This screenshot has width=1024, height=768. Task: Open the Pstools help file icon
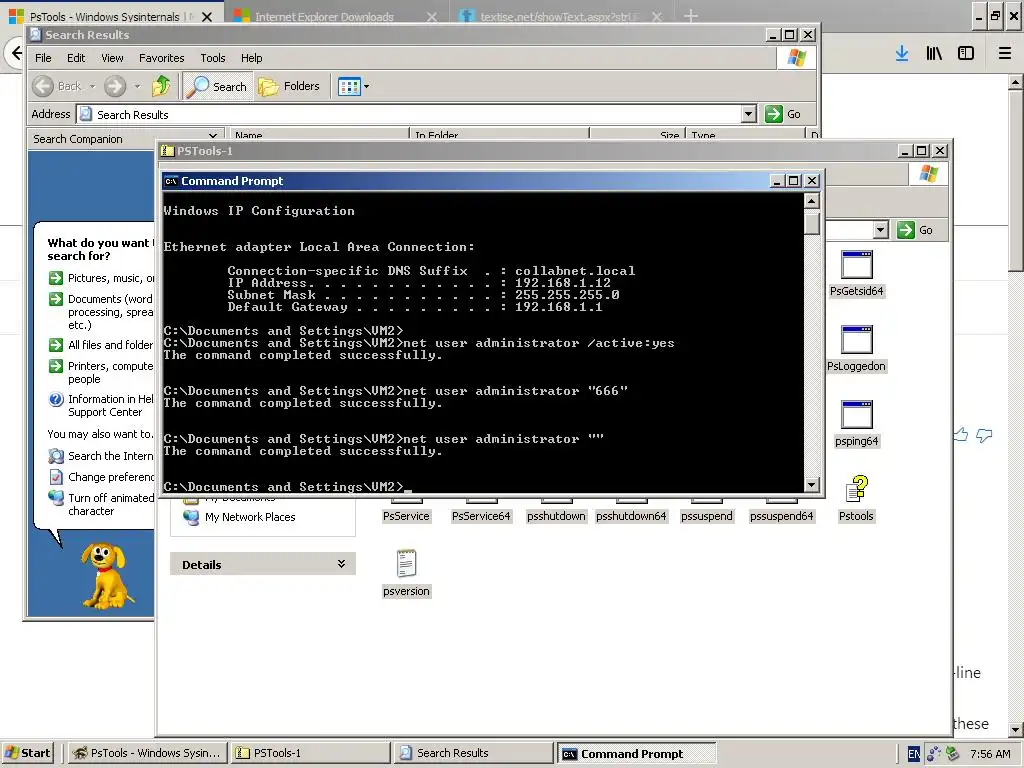coord(857,489)
